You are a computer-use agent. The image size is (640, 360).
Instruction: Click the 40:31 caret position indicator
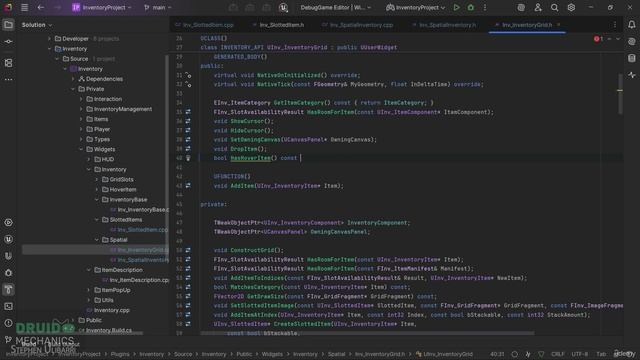click(x=497, y=354)
